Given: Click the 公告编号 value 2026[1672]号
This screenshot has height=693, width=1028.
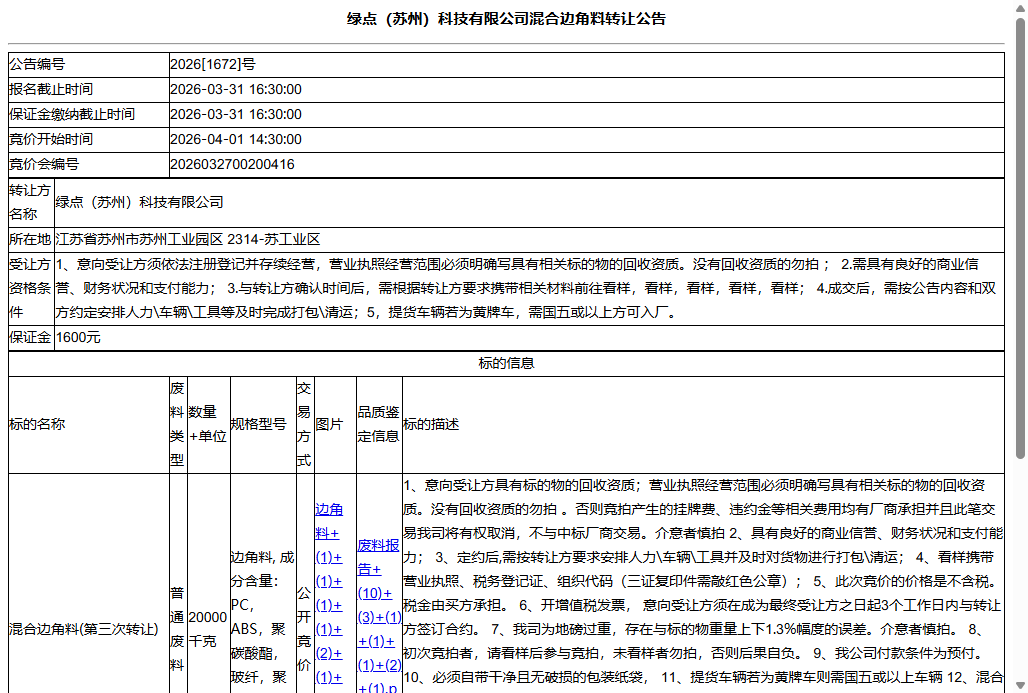Looking at the screenshot, I should [212, 64].
